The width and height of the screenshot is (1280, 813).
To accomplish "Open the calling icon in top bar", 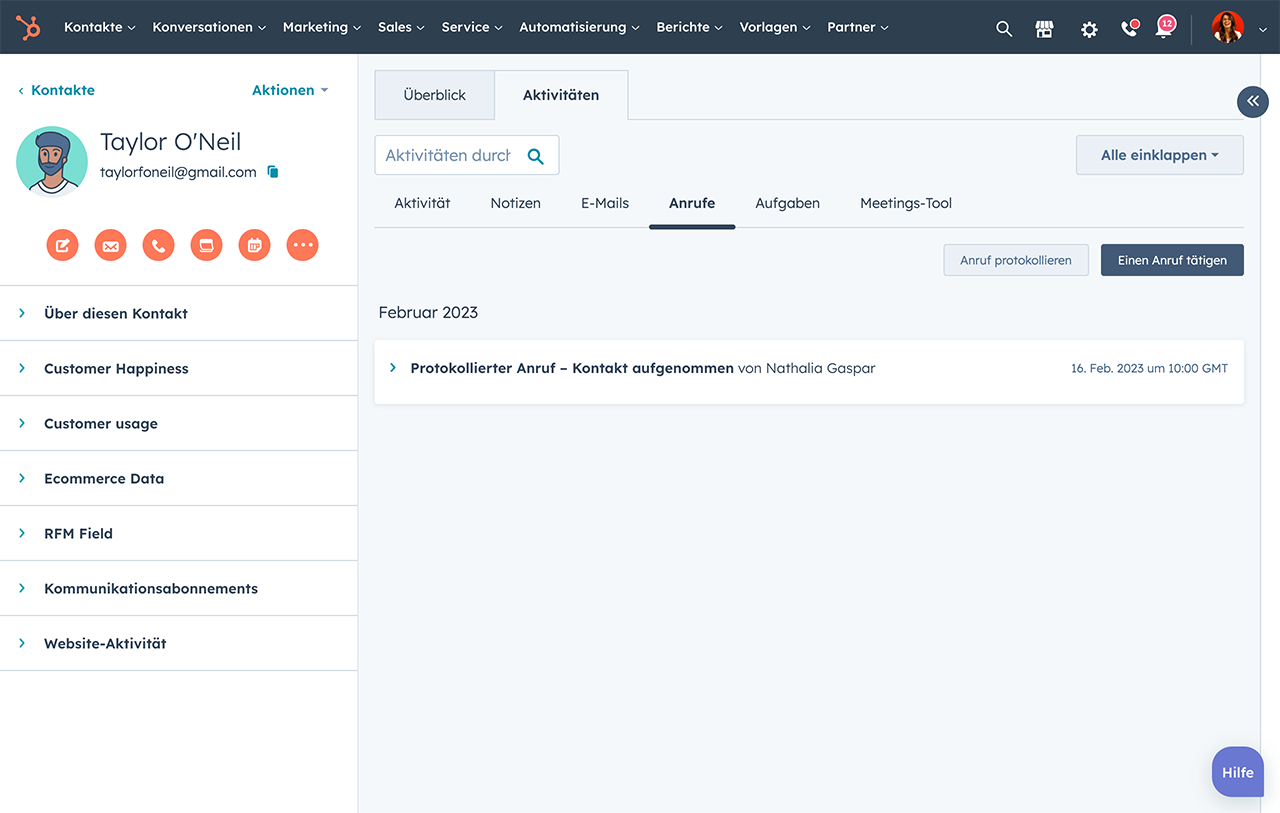I will 1129,29.
